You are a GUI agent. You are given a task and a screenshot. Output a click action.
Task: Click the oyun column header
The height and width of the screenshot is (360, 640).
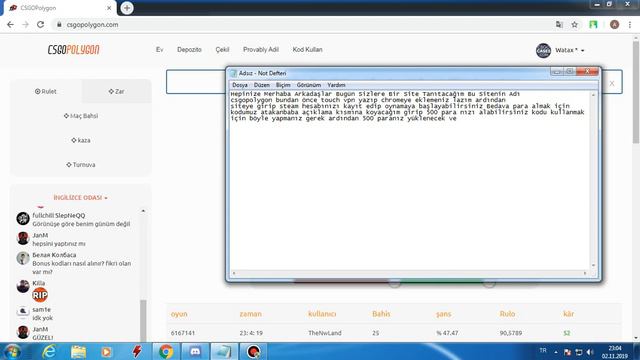click(x=179, y=314)
